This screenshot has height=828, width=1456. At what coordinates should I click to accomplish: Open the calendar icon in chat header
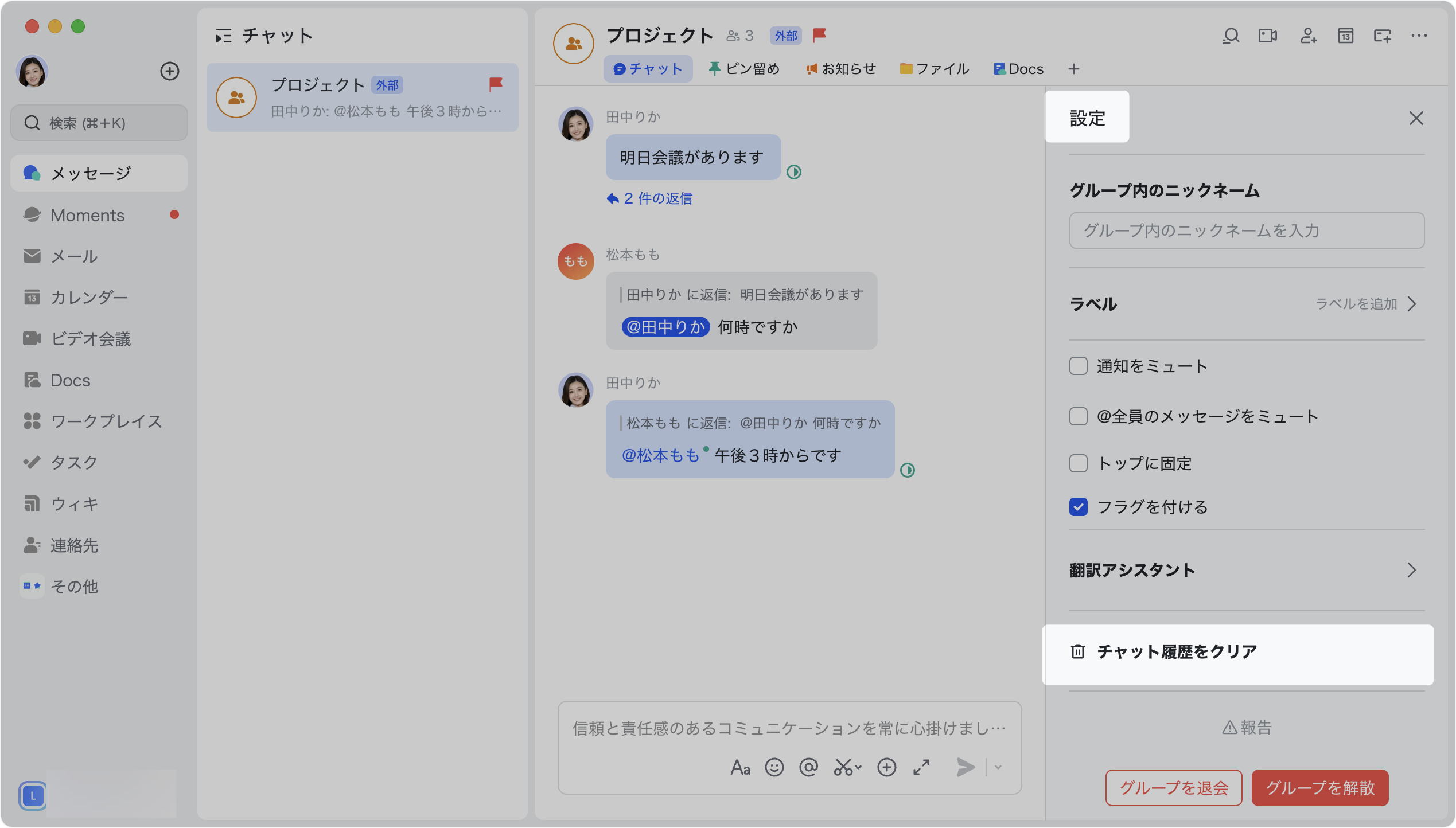(x=1345, y=36)
